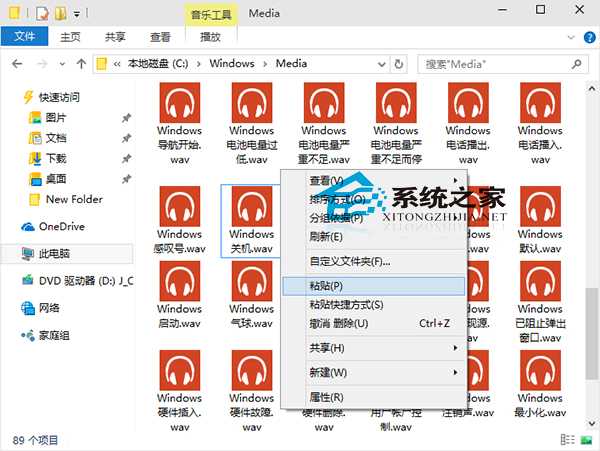Click 本地磁盘 (C:) breadcrumb
Screen dimensions: 600x451
[158, 63]
